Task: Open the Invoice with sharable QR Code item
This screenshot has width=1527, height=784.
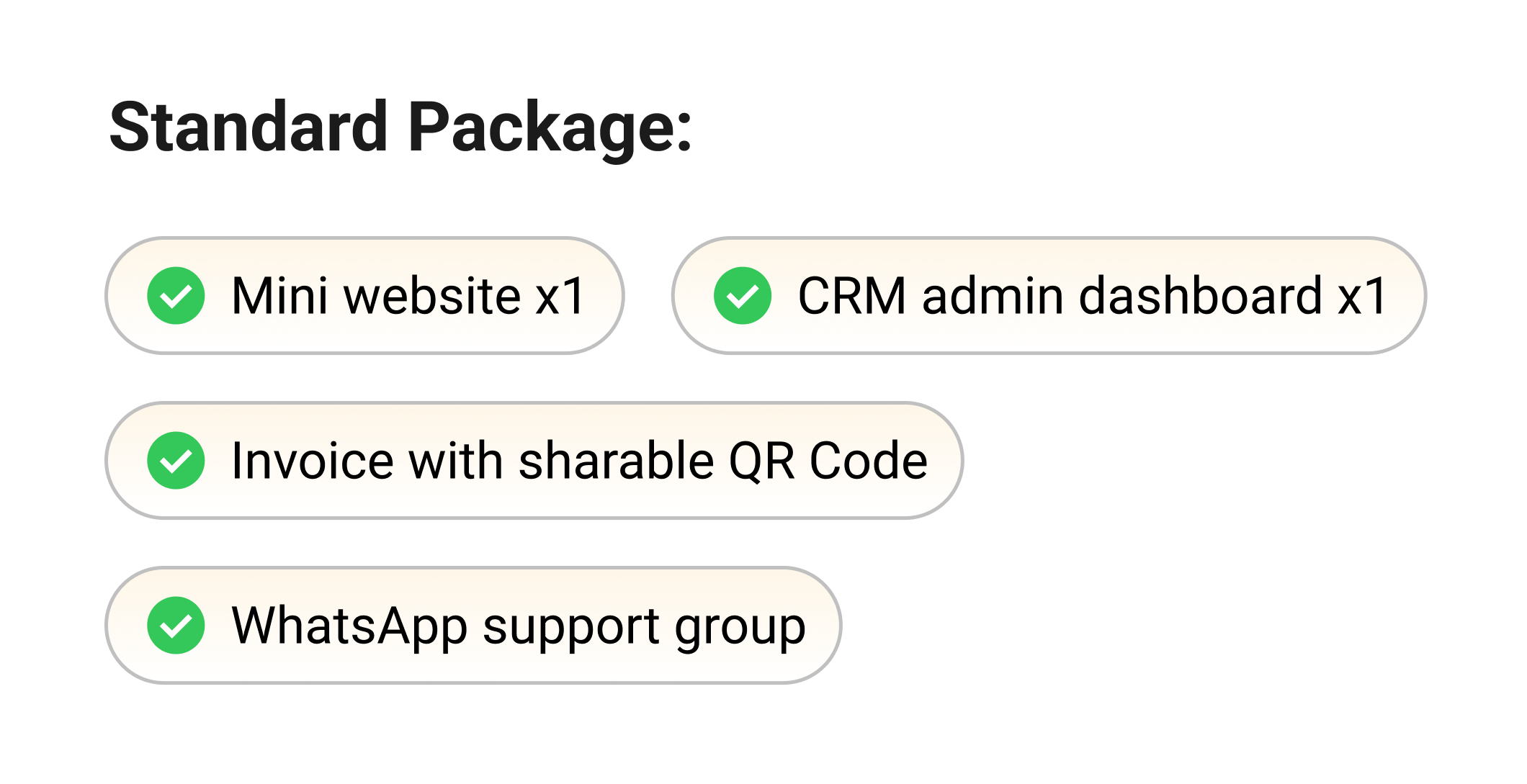Action: 534,461
